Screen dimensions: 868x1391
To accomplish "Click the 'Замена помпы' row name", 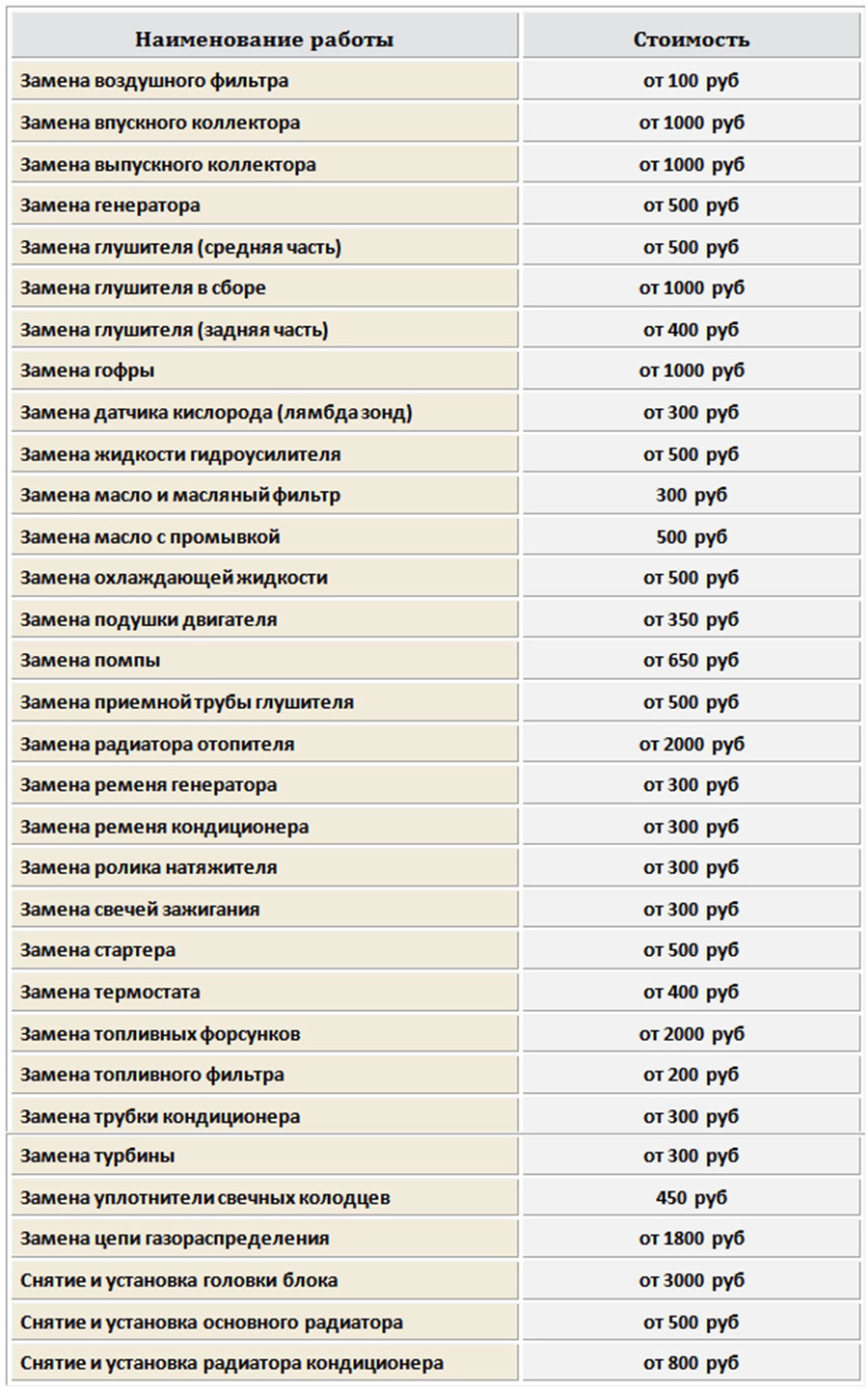I will 90,661.
